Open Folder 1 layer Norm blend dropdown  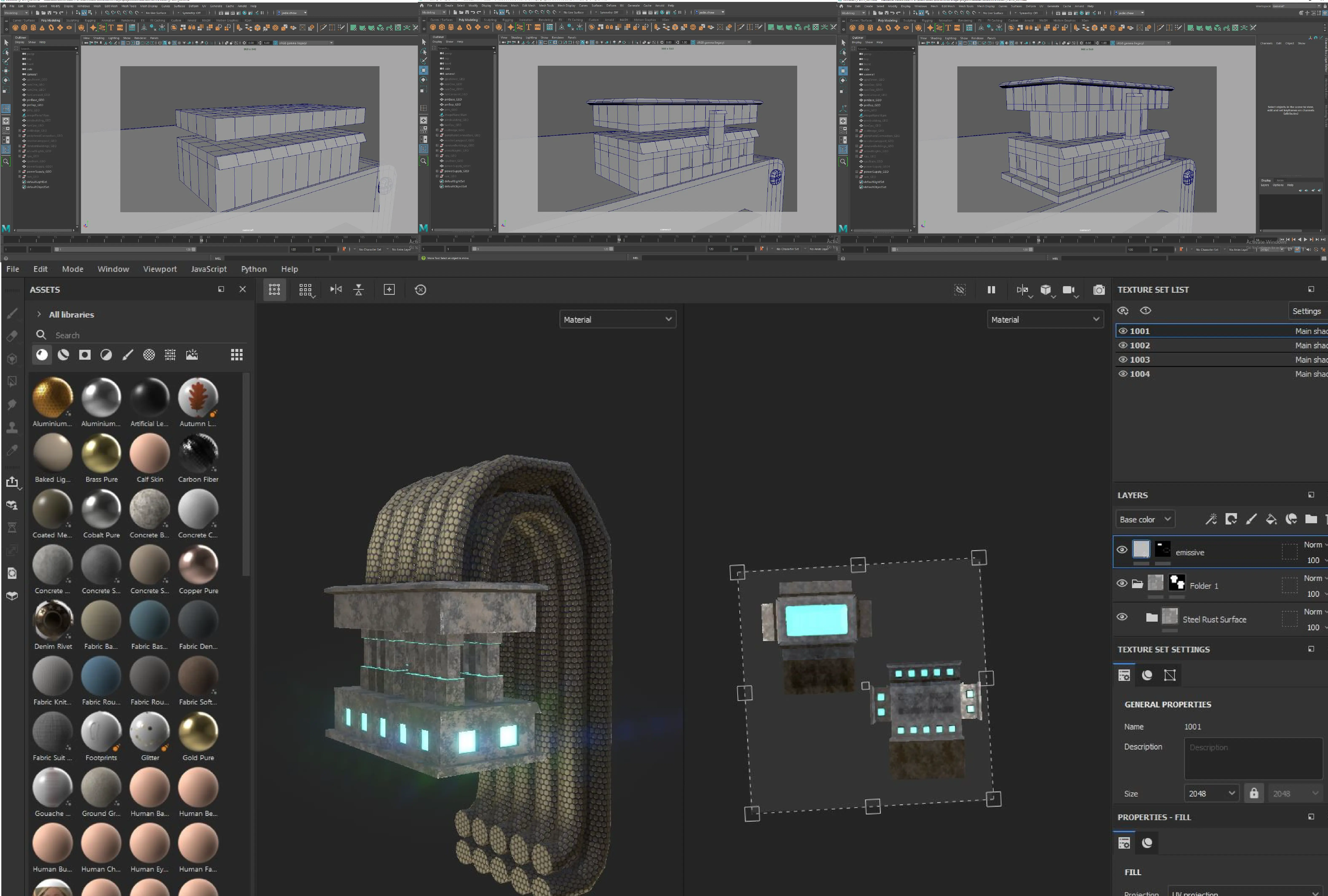pyautogui.click(x=1315, y=578)
